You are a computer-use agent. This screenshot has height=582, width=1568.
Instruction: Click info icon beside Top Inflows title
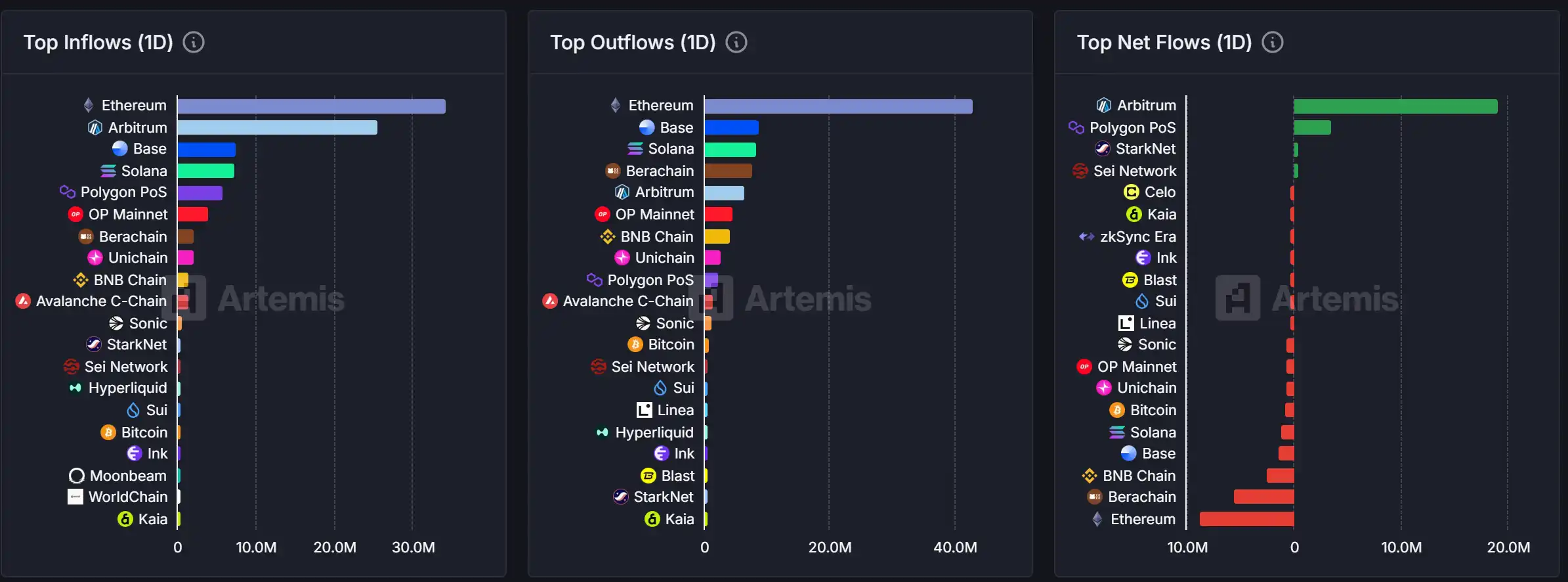[193, 43]
